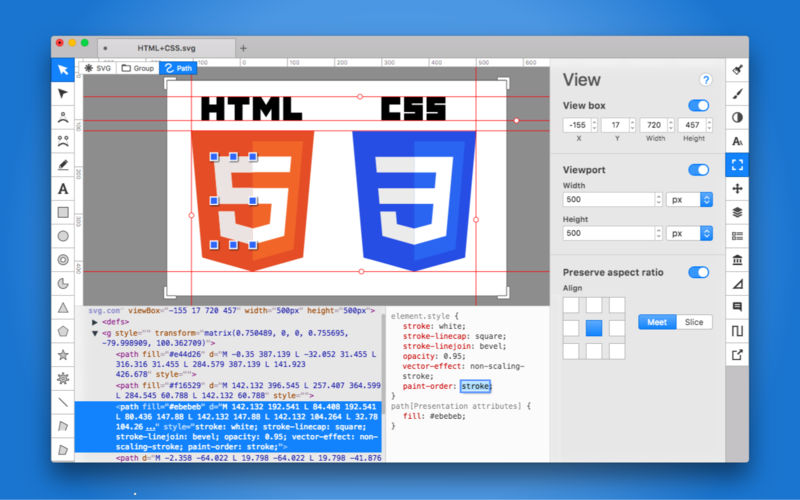The image size is (800, 500).
Task: Select the Pentagon shape tool
Action: 63,331
